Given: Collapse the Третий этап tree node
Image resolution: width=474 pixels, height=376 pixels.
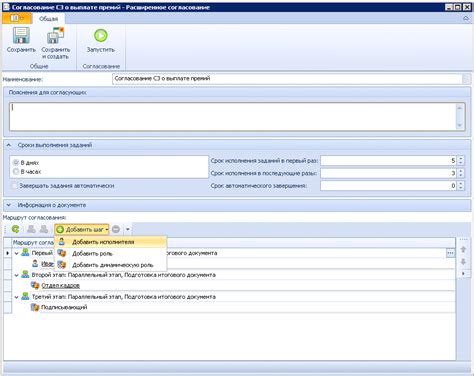Looking at the screenshot, I should click(16, 297).
